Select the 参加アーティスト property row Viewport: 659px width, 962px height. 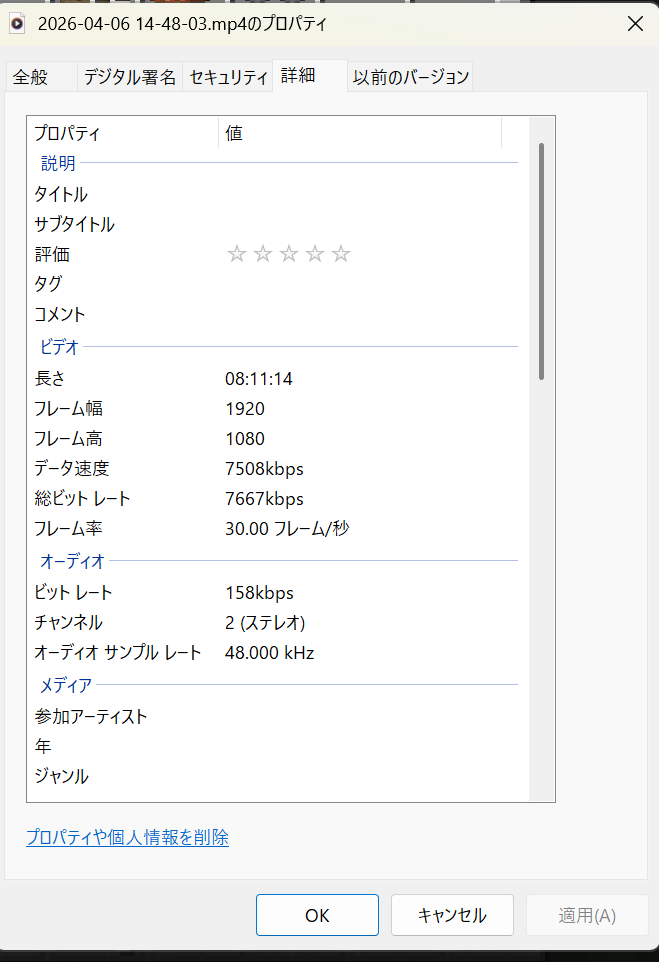278,717
